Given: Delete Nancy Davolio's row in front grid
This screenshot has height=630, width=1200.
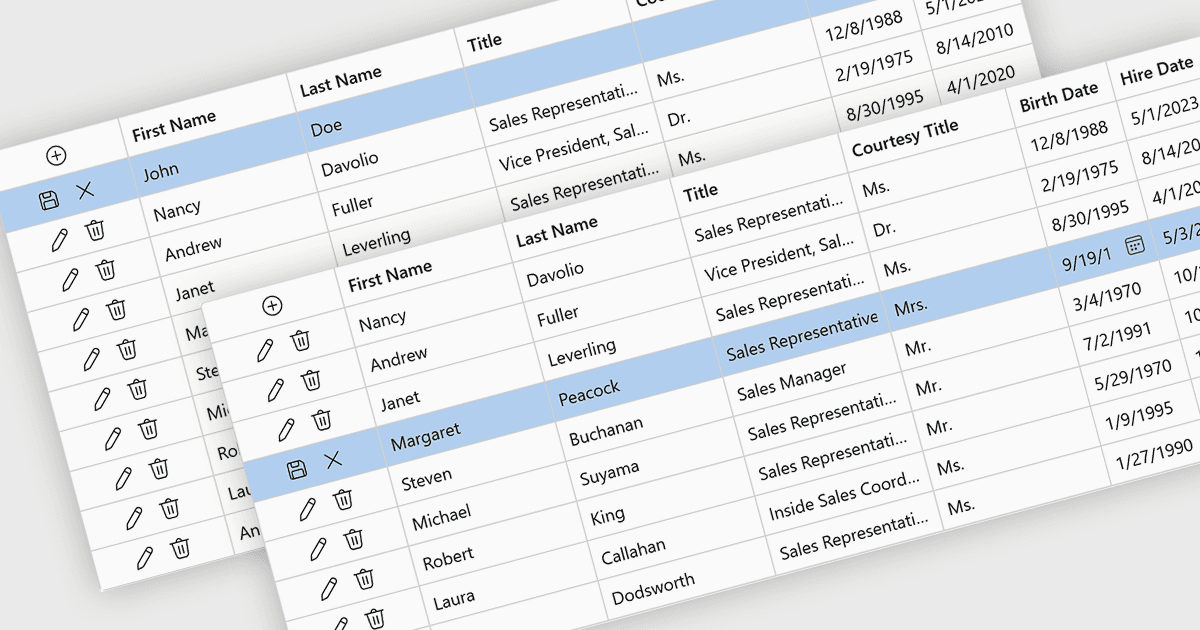Looking at the screenshot, I should pos(300,340).
